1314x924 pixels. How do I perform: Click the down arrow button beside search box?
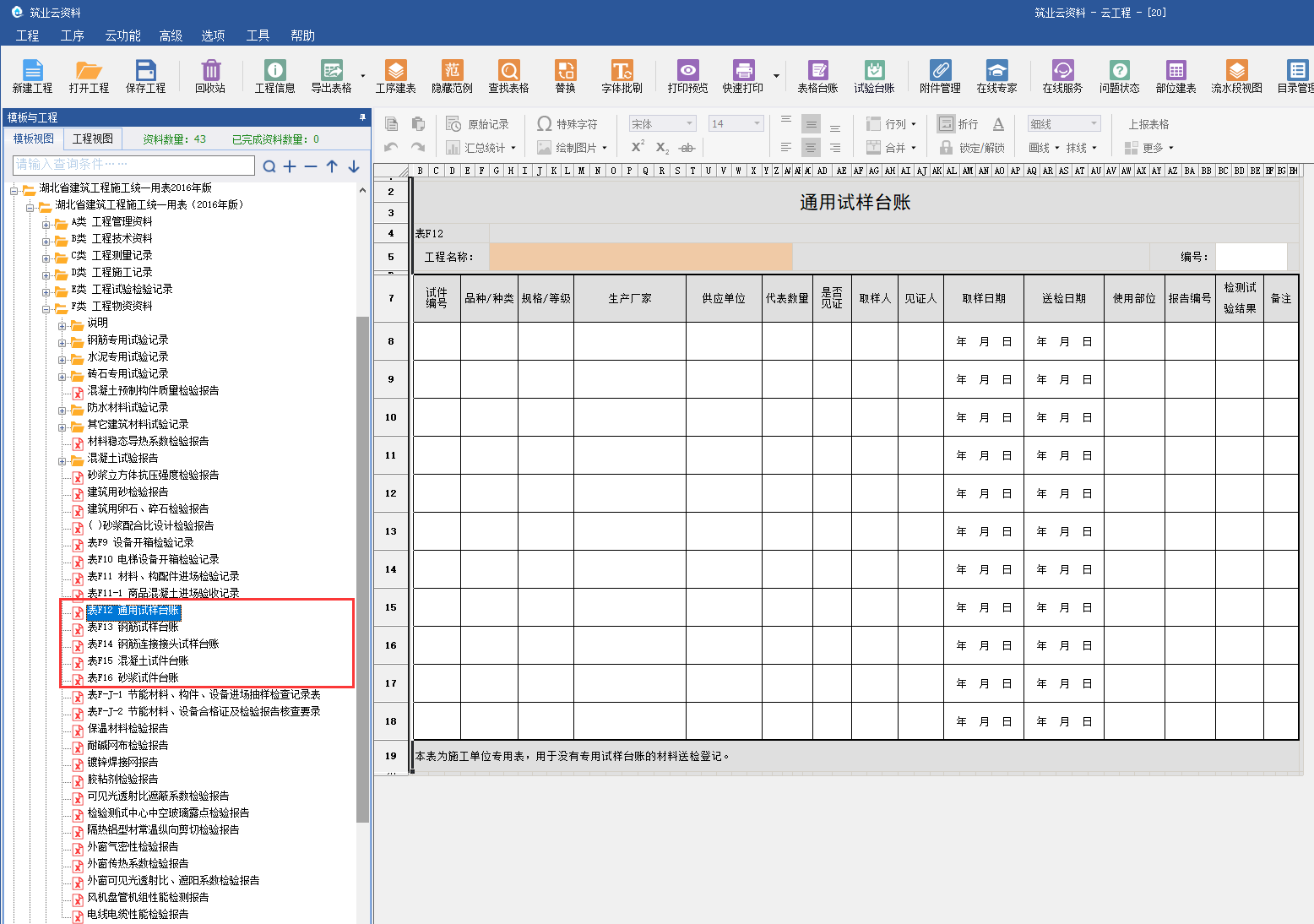pos(354,166)
